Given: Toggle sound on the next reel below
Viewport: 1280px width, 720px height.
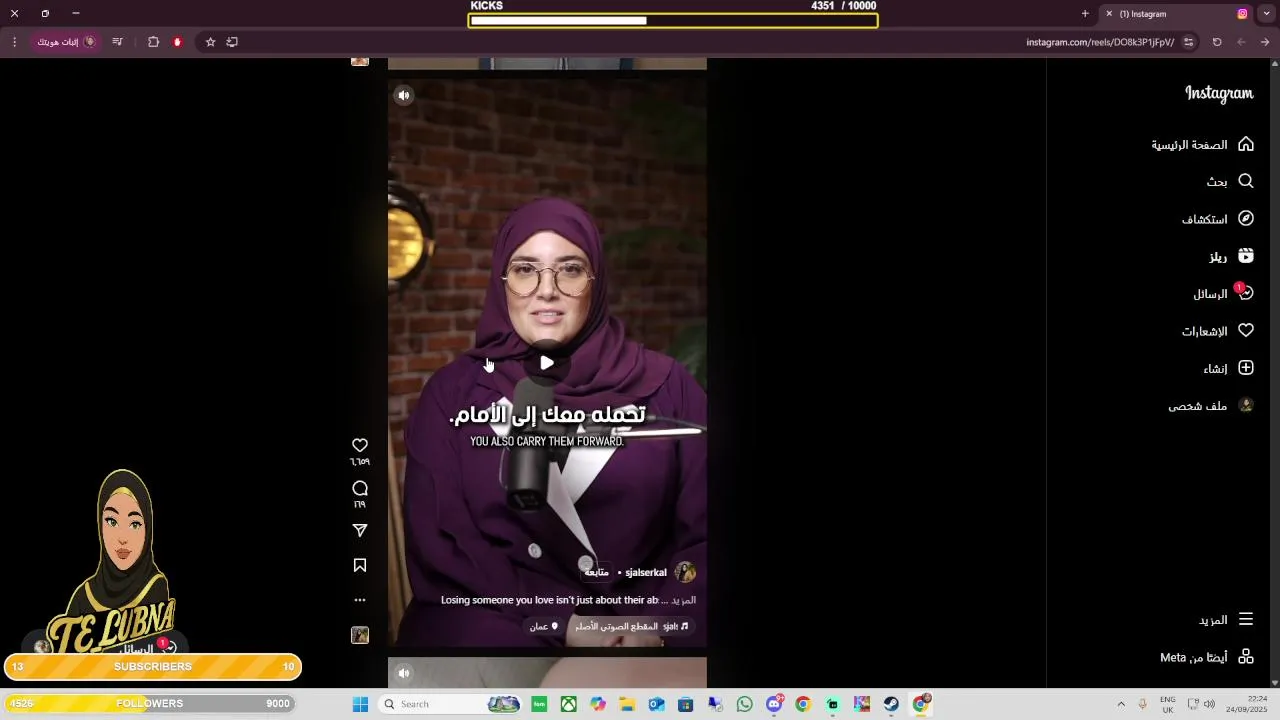Looking at the screenshot, I should (x=404, y=673).
